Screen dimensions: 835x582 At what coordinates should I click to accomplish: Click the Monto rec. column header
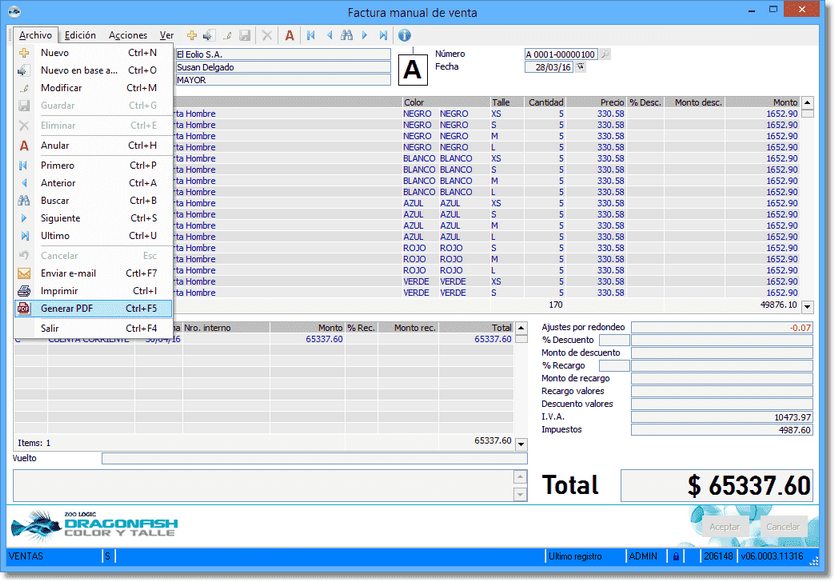tap(408, 328)
